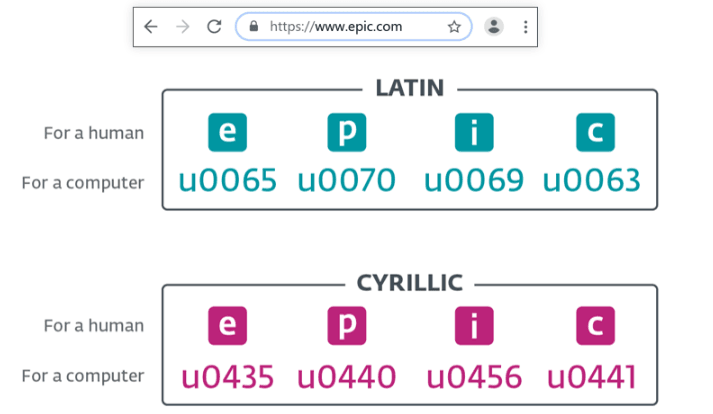The width and height of the screenshot is (713, 414).
Task: Bookmark the page with the star icon
Action: (x=454, y=27)
